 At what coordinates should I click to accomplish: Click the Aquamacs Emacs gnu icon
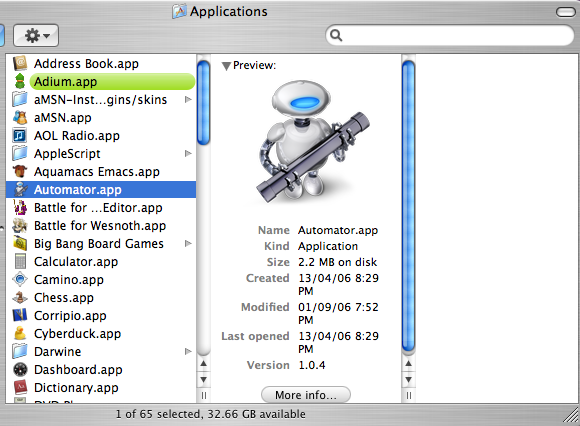pos(20,171)
